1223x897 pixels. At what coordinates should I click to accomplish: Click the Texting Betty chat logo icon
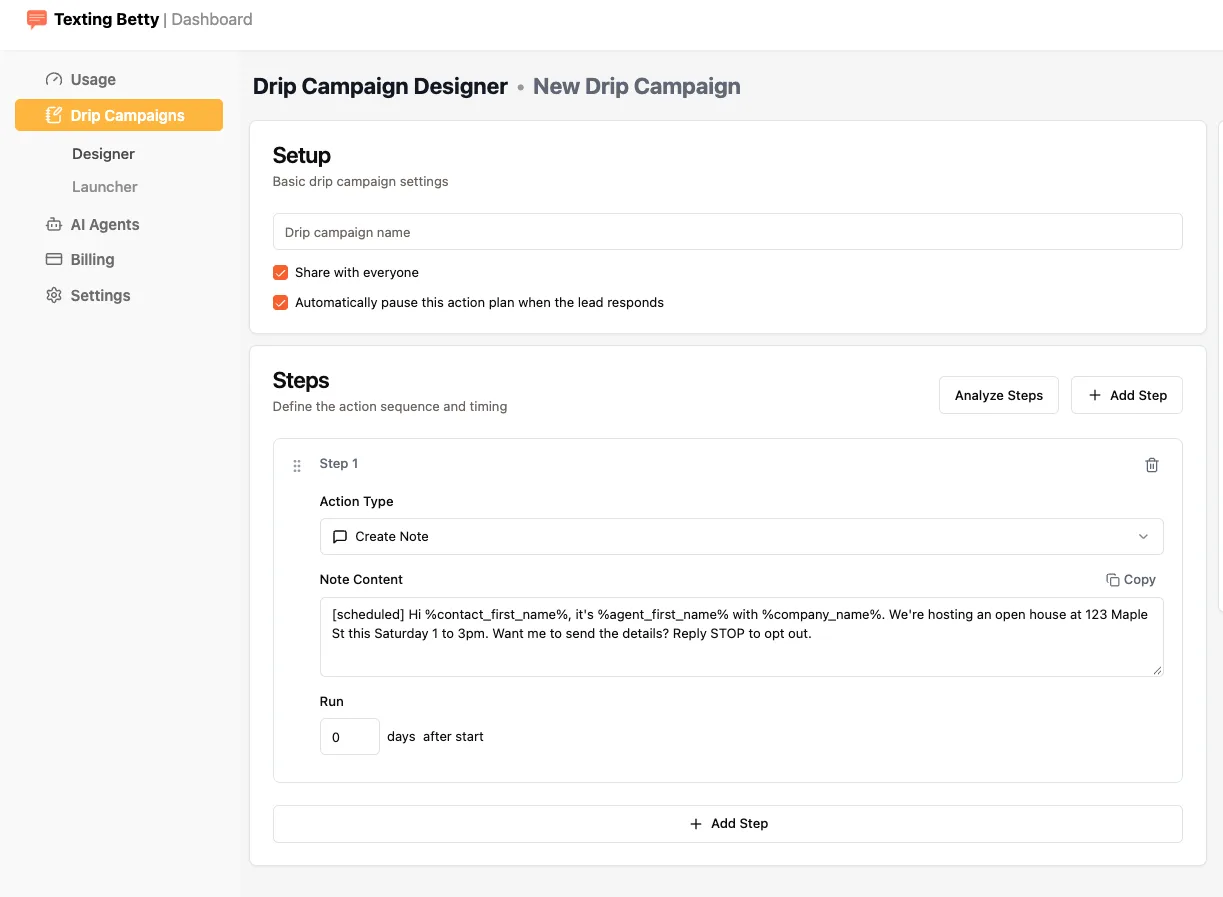(x=37, y=19)
